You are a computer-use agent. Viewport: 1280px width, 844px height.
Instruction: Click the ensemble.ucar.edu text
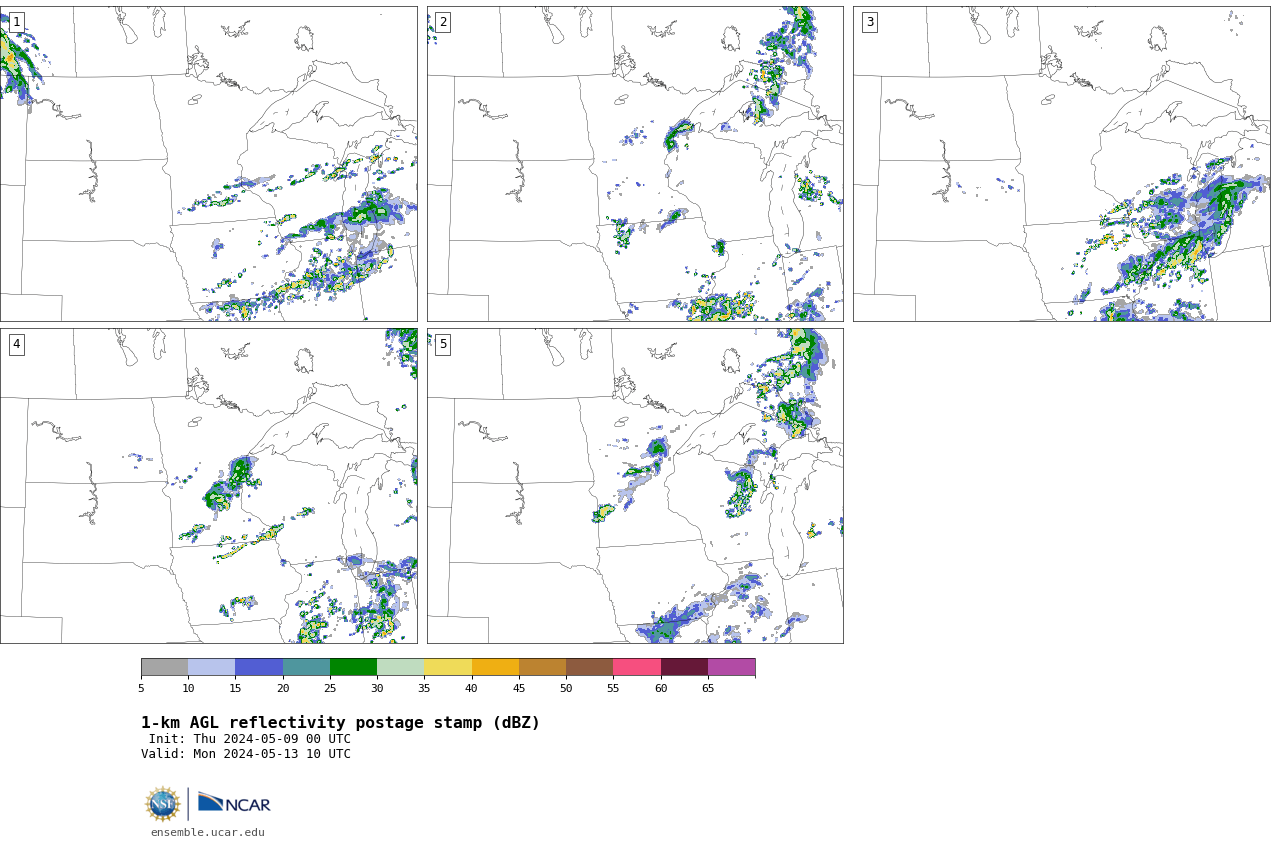click(x=208, y=832)
